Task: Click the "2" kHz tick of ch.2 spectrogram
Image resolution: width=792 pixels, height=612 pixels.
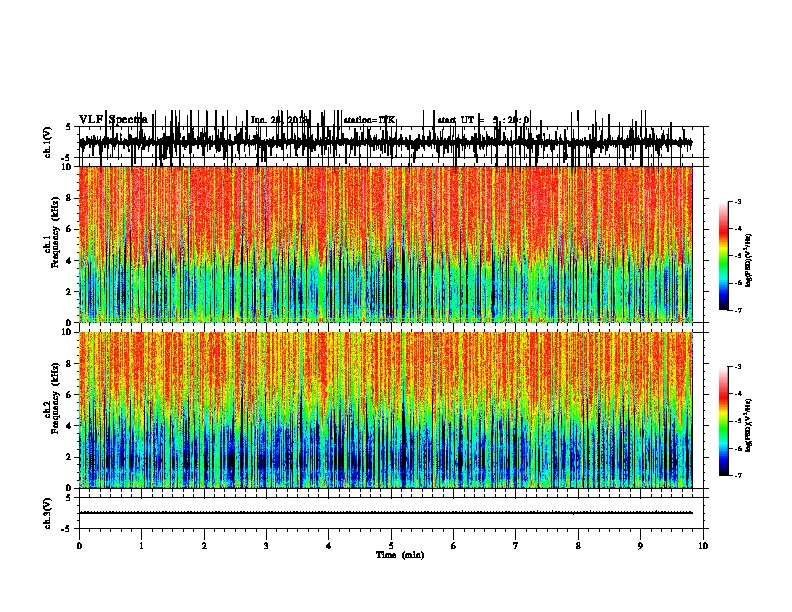Action: (x=69, y=457)
